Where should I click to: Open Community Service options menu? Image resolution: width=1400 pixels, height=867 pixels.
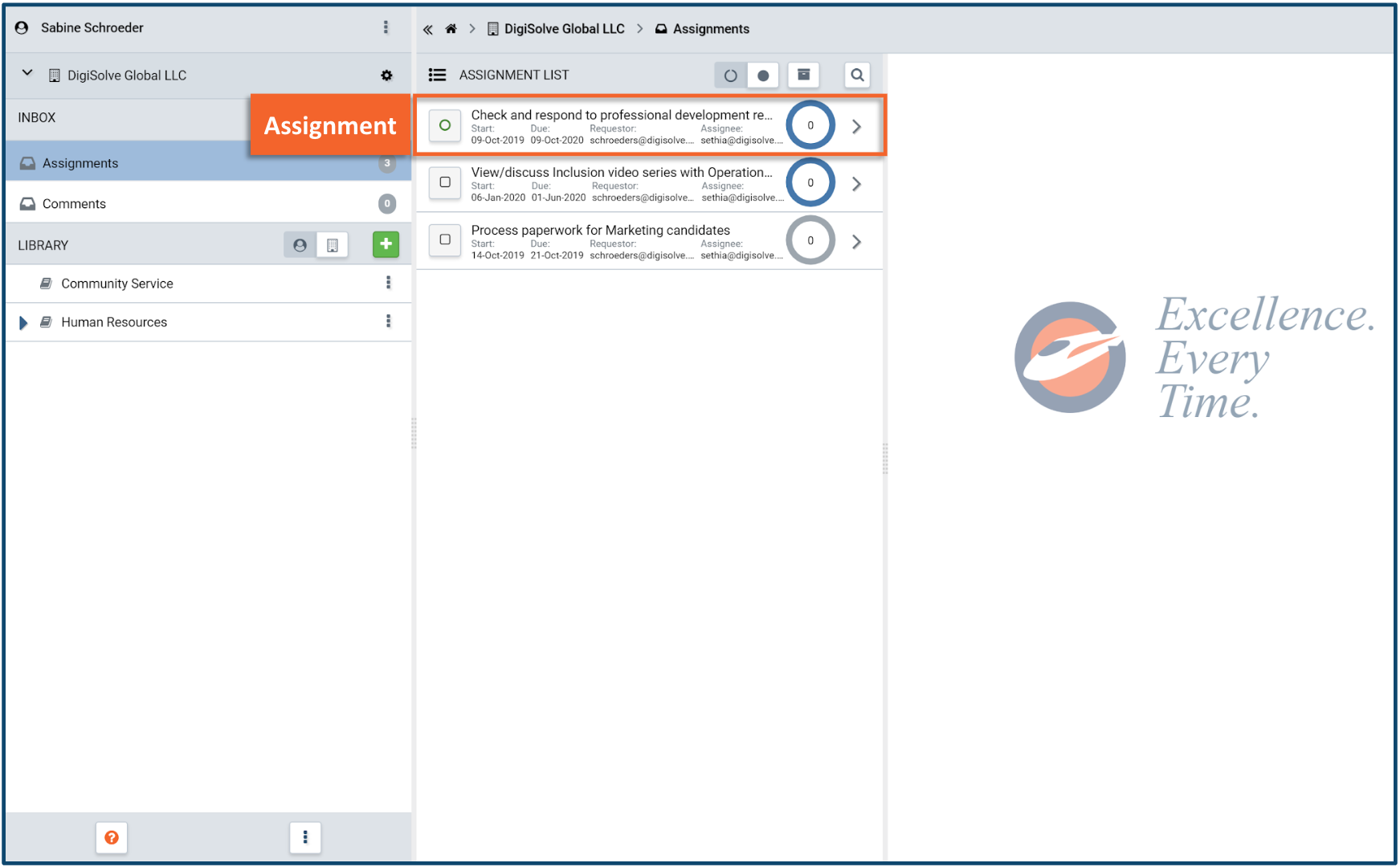click(x=388, y=283)
